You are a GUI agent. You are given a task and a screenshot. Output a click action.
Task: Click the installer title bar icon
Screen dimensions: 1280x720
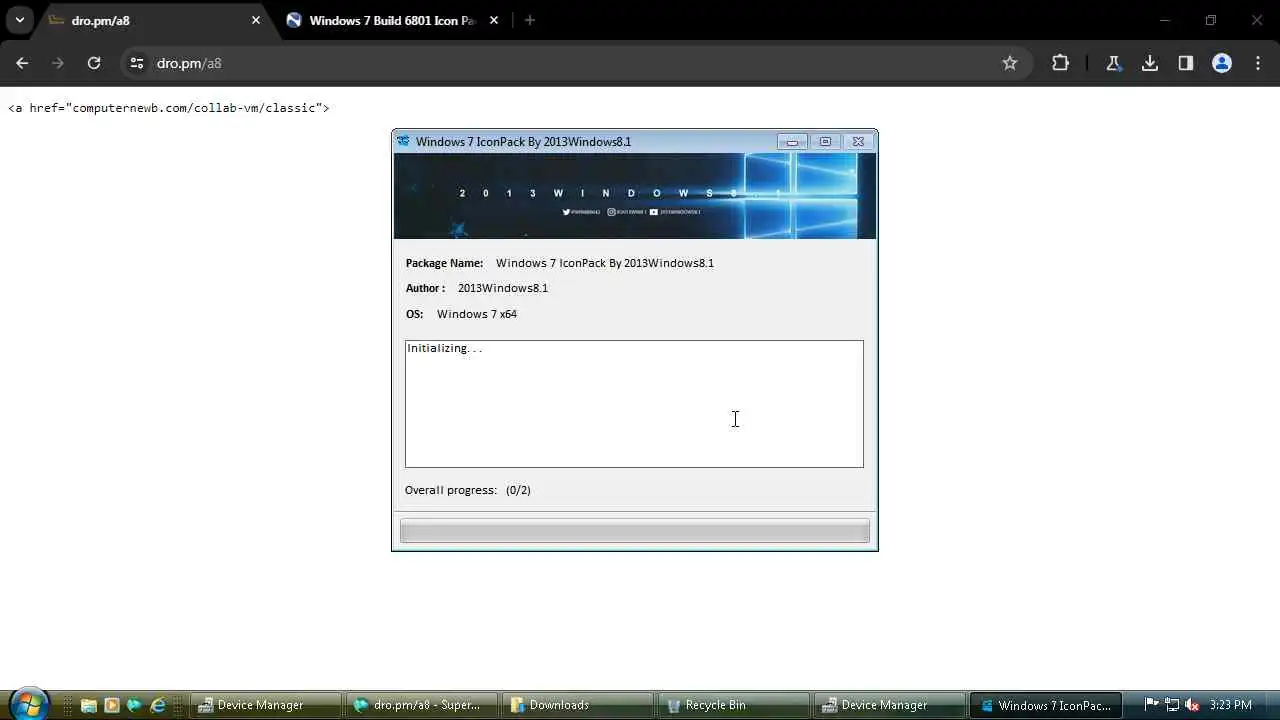(403, 142)
